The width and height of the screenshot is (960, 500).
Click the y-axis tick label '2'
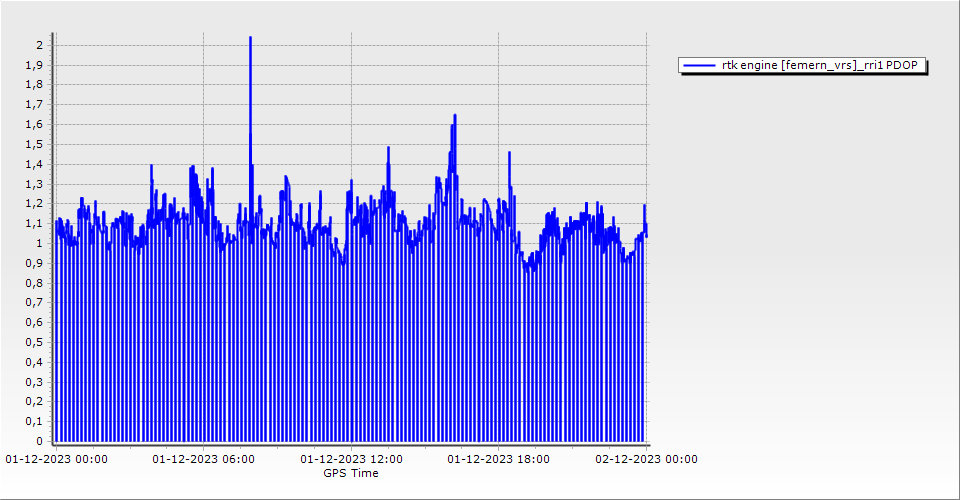[x=39, y=45]
